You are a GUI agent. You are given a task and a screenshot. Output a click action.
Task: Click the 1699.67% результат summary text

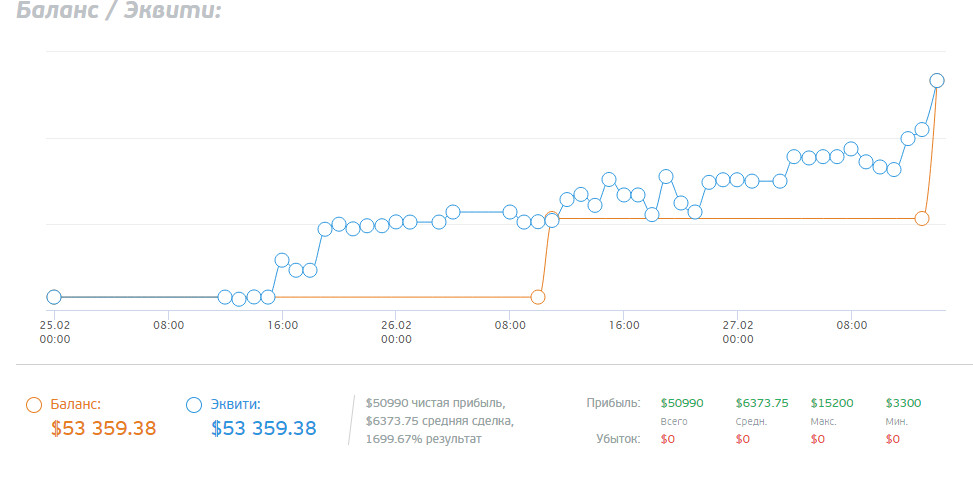pyautogui.click(x=424, y=440)
